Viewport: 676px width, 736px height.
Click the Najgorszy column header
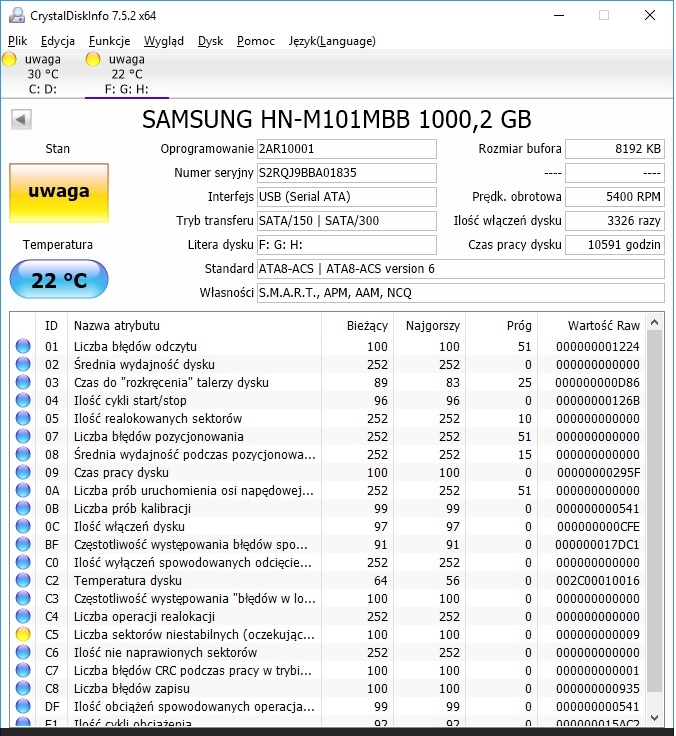click(432, 326)
